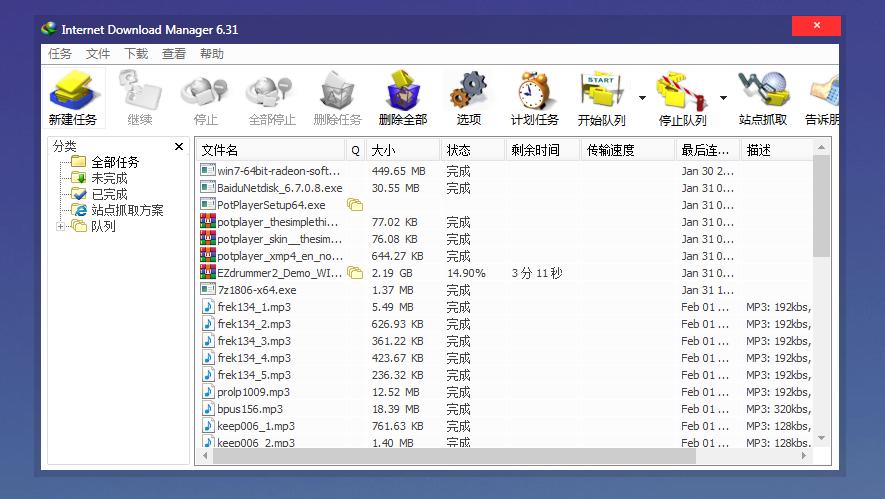
Task: Click horizontal scrollbar left arrow
Action: click(x=205, y=456)
